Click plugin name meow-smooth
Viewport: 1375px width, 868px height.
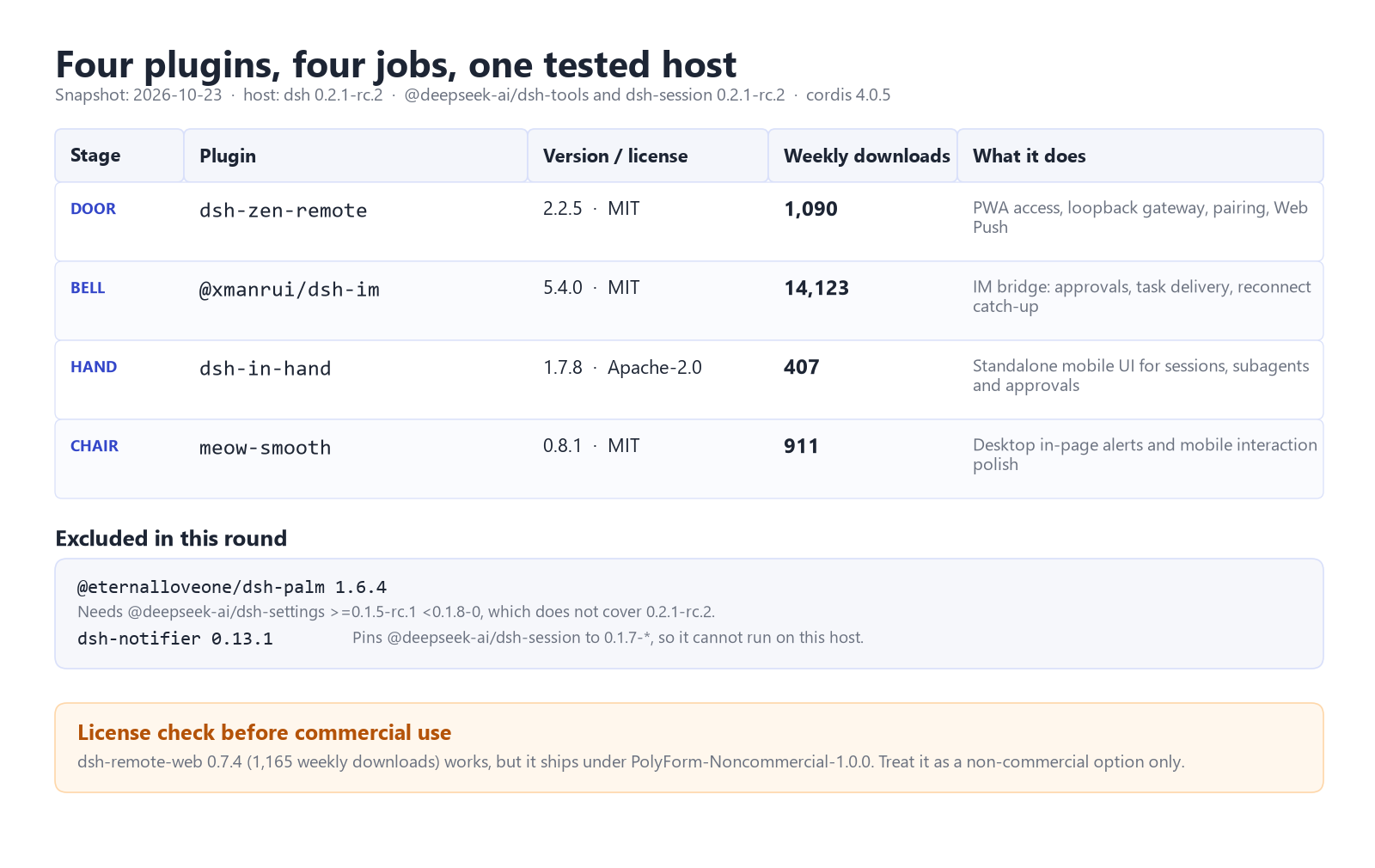tap(265, 448)
